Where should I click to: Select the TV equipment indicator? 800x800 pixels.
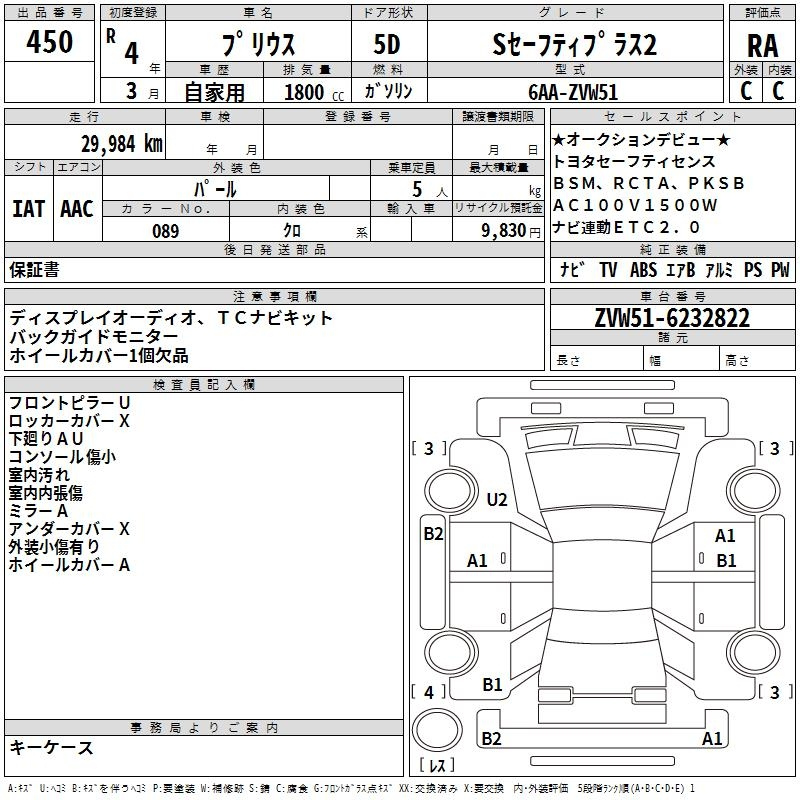pos(608,269)
